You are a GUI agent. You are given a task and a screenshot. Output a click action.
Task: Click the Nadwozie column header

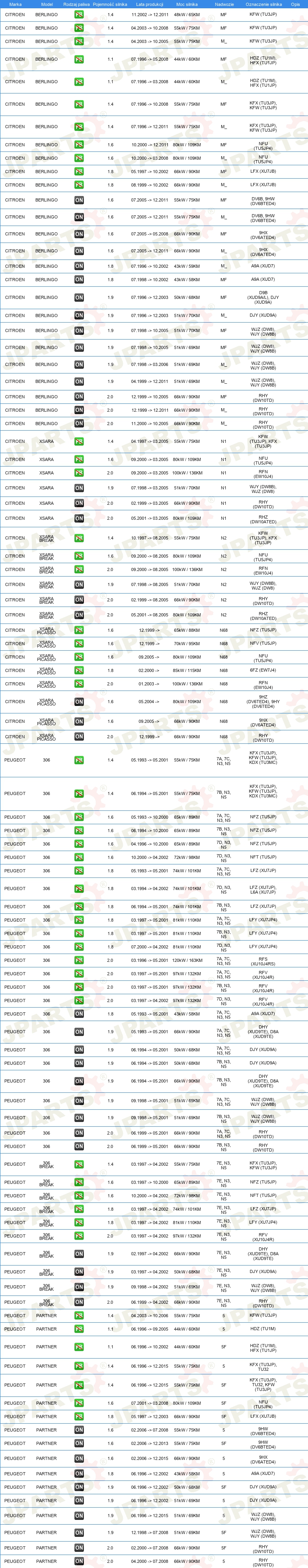[x=224, y=4]
